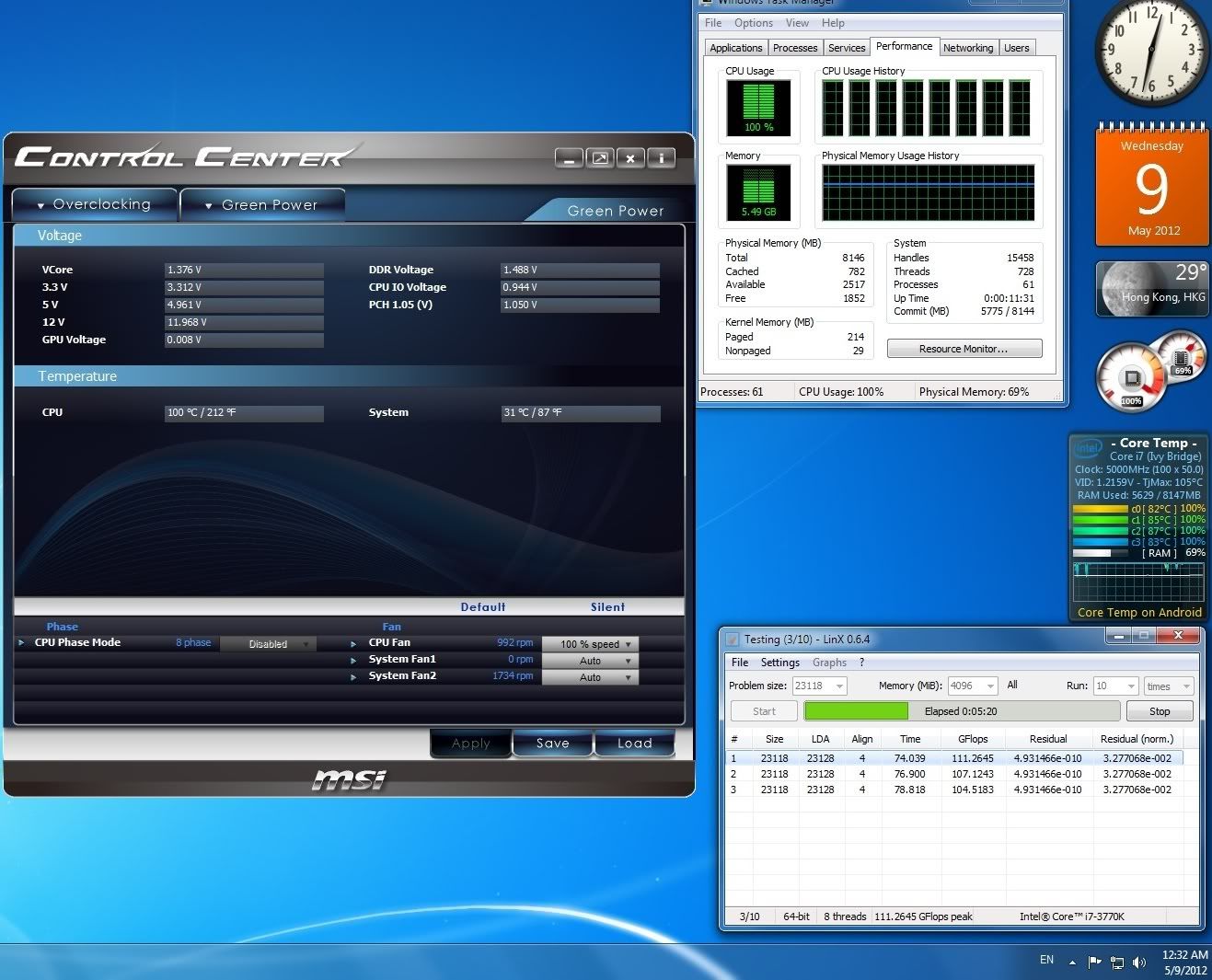Click LinX elapsed progress bar

pos(962,711)
